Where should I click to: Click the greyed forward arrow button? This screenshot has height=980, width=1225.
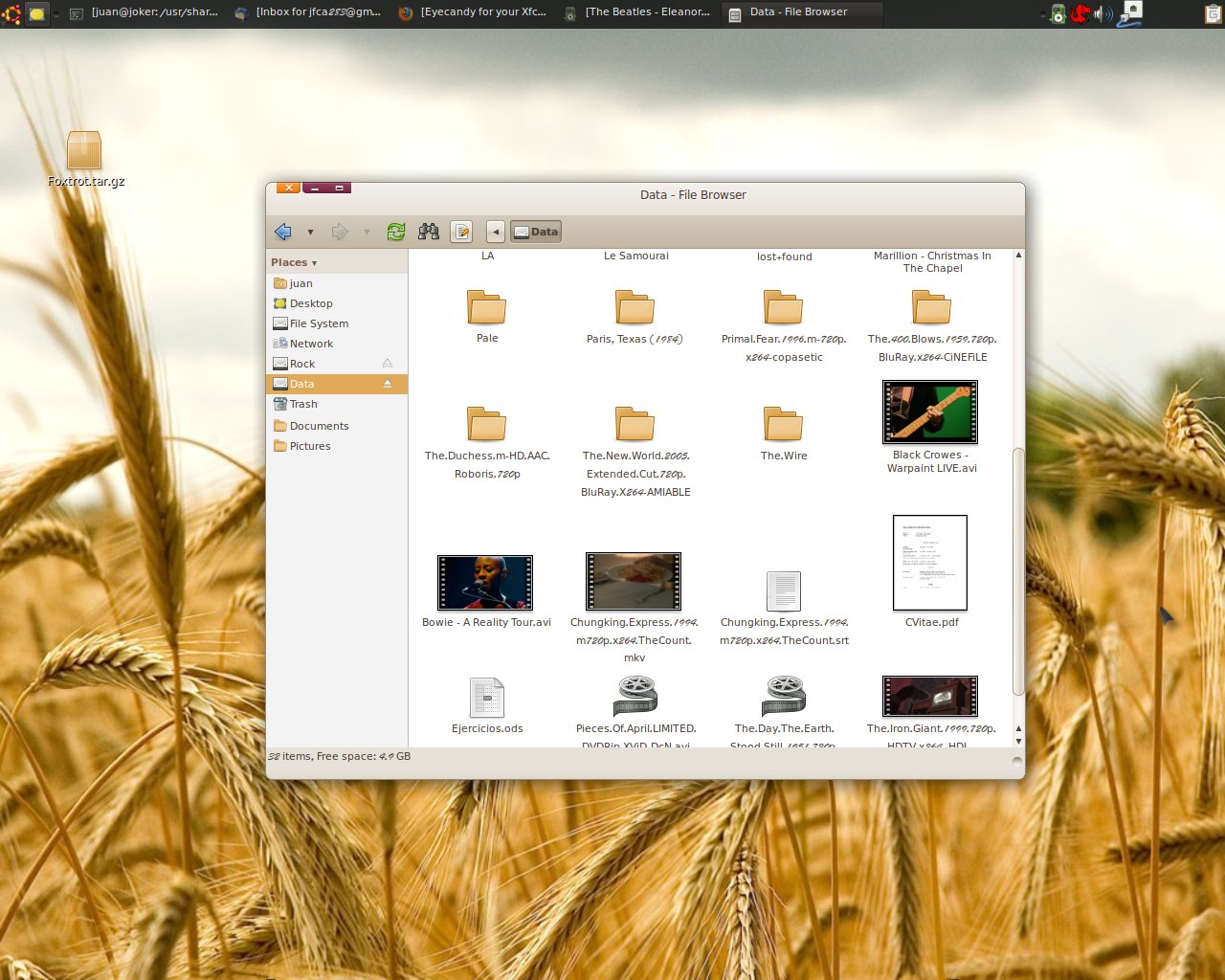pyautogui.click(x=340, y=232)
